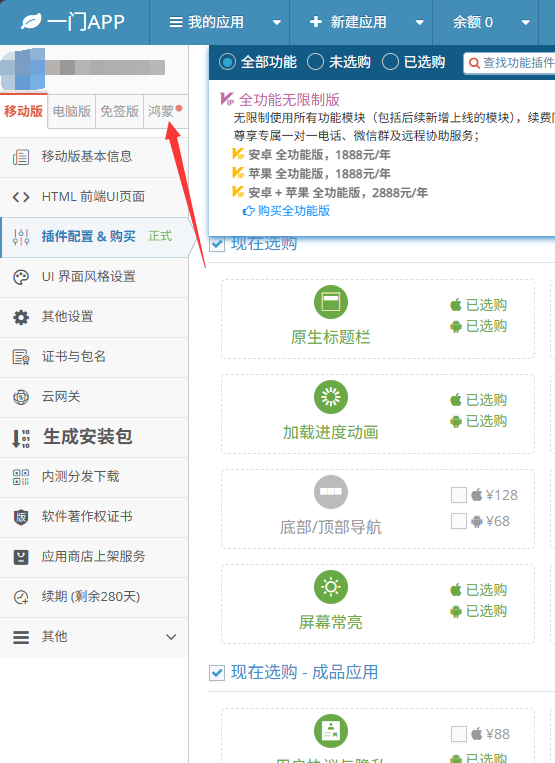Click the 内测分发下载 QR code icon
This screenshot has width=555, height=763.
coord(21,477)
